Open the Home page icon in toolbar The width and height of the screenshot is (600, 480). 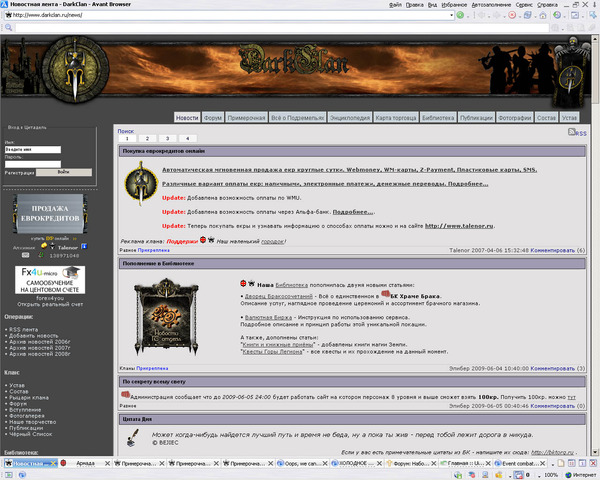click(x=543, y=15)
